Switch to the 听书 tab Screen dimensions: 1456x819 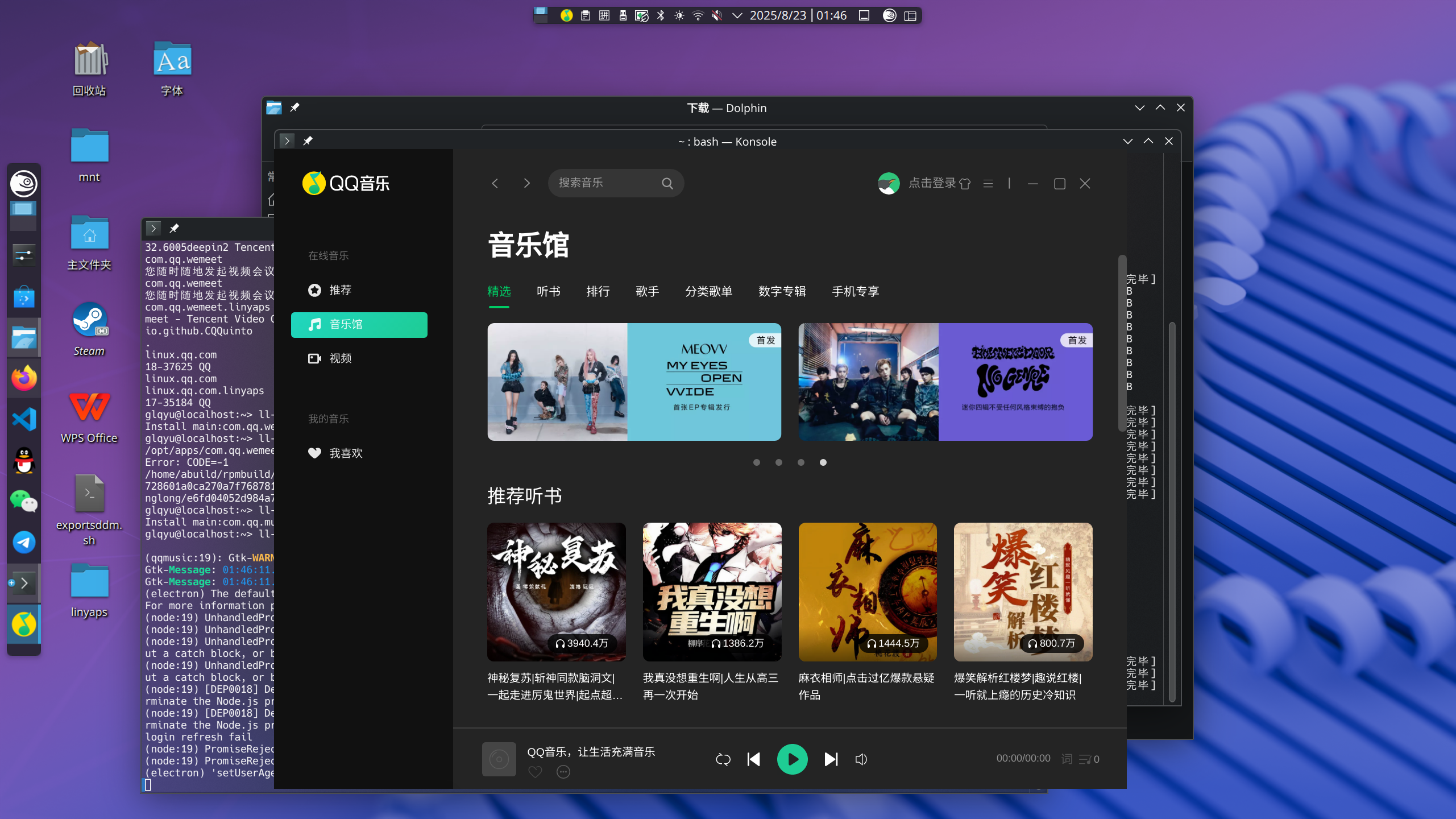pos(548,291)
